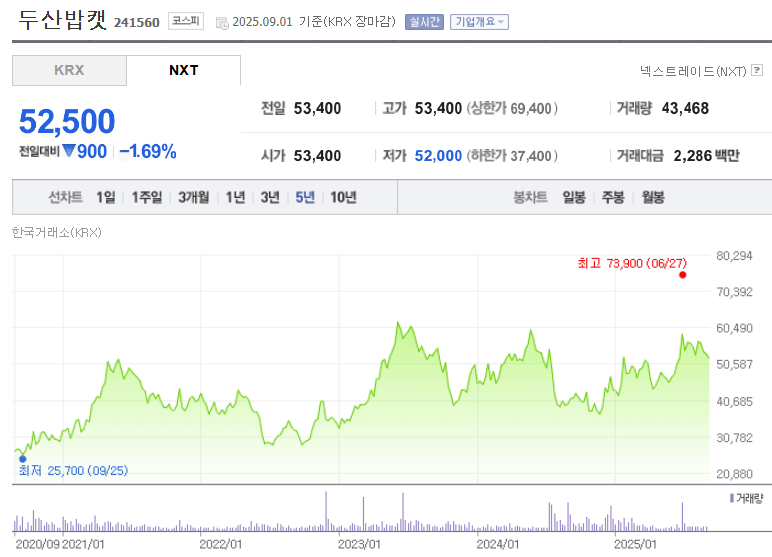
Task: Click the blue 최저 25,700 marker dot
Action: [22, 459]
